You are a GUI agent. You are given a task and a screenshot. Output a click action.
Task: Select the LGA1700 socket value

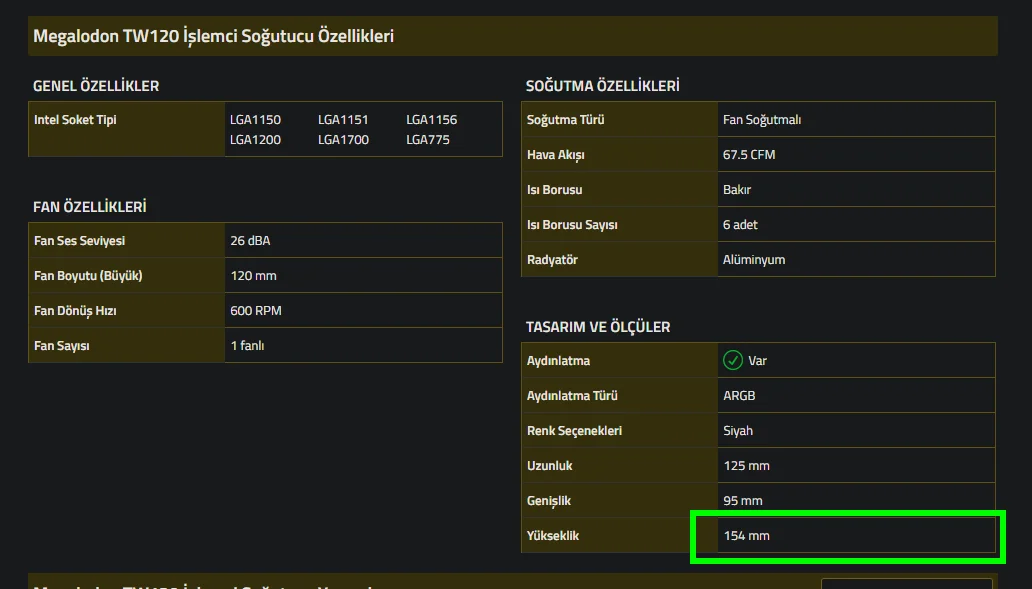click(x=343, y=140)
